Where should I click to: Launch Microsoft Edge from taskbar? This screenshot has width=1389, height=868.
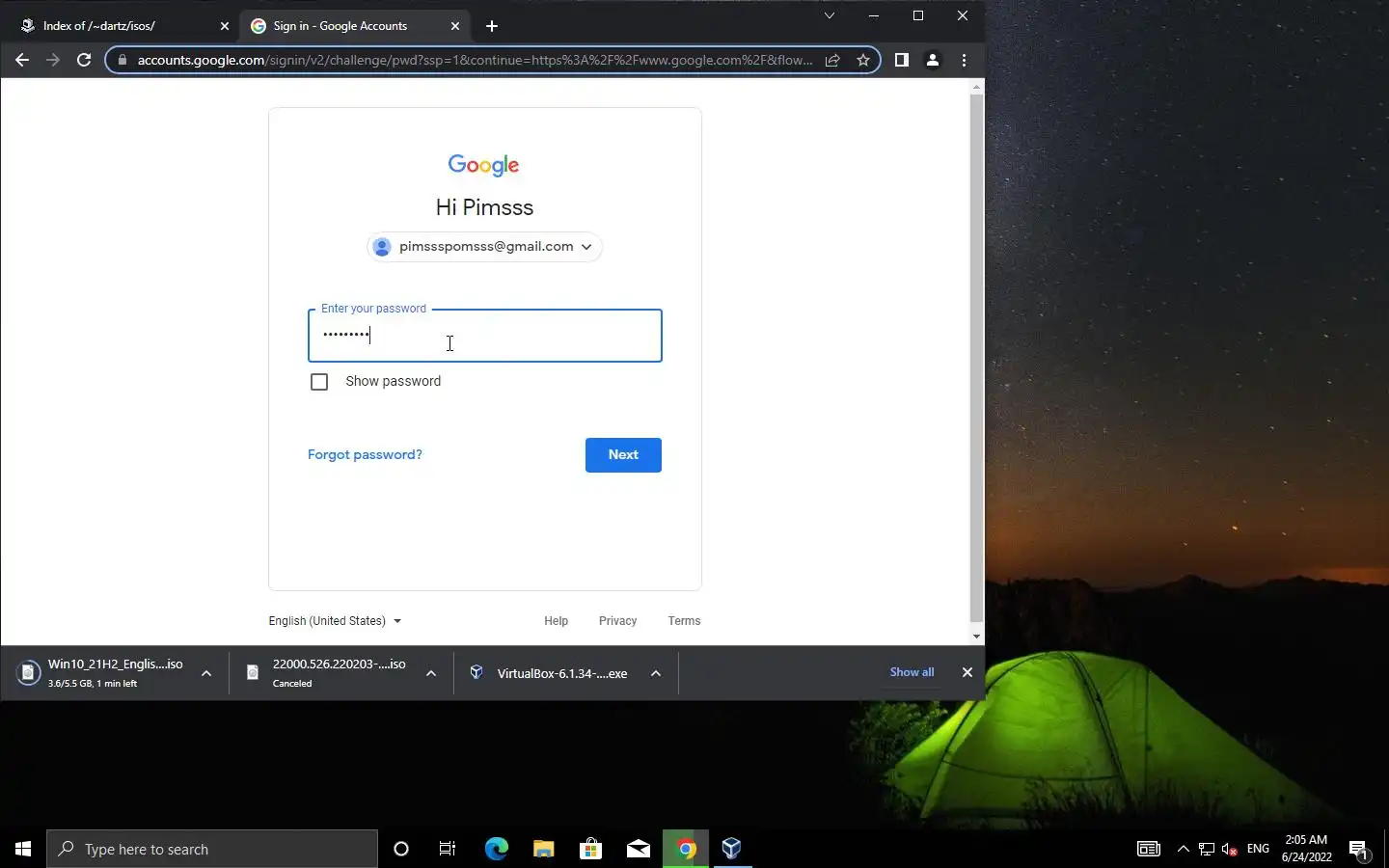496,849
